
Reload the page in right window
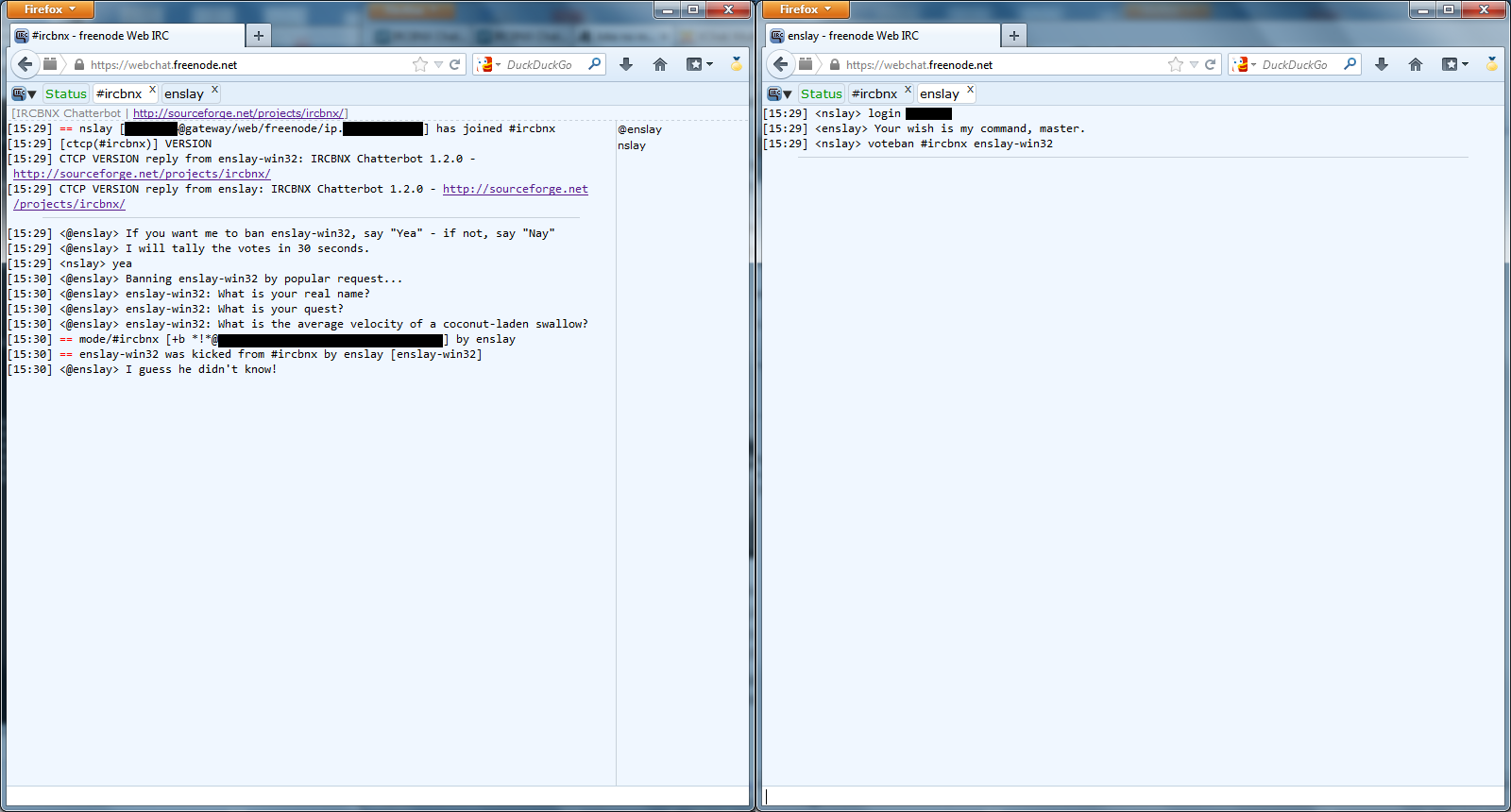coord(1211,64)
